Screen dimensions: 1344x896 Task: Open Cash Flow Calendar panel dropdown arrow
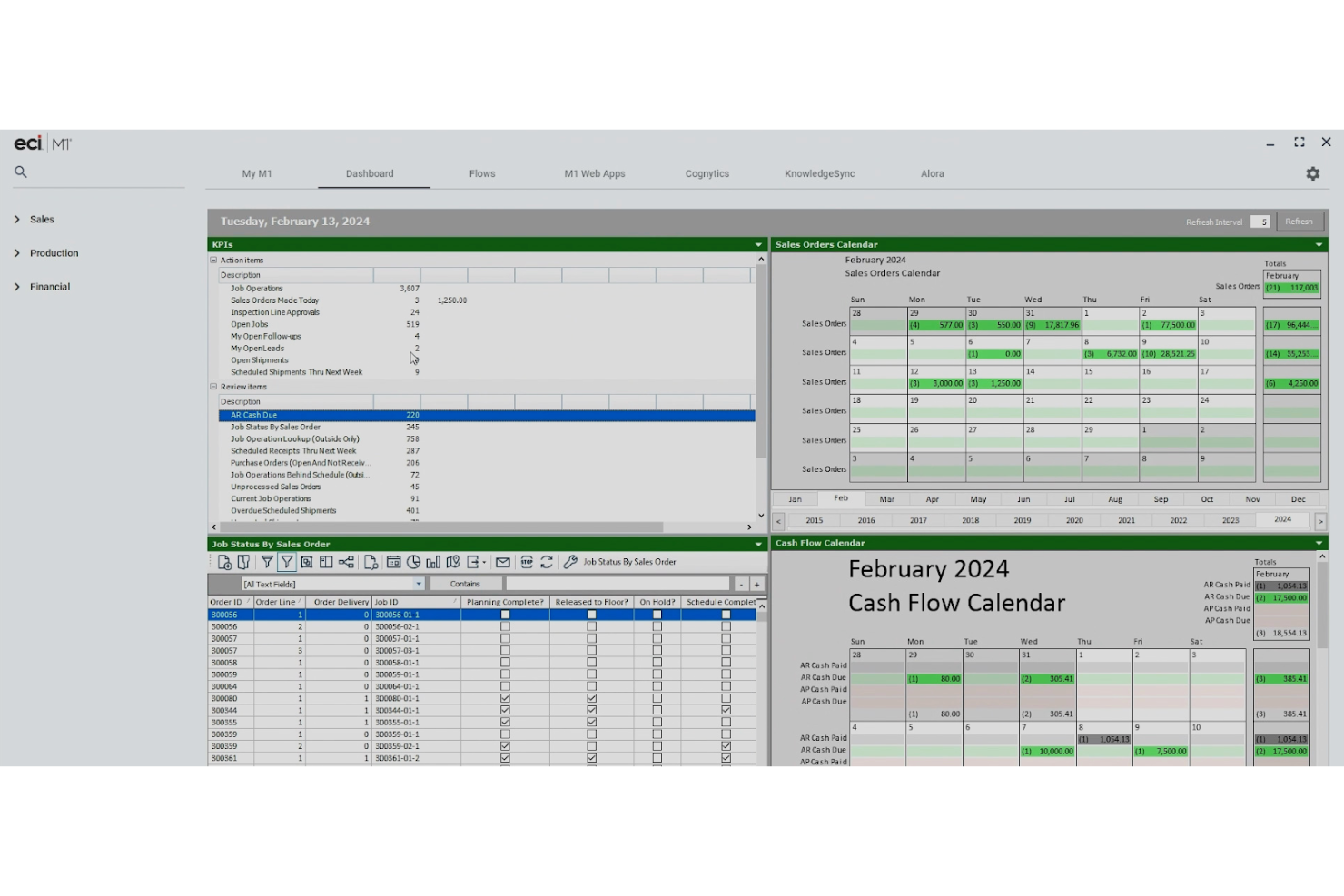coord(1319,543)
